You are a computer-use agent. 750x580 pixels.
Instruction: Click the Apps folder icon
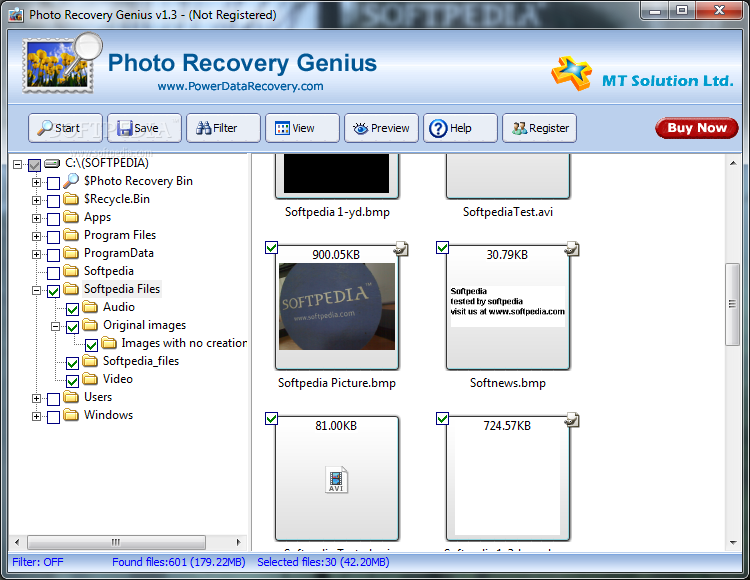[71, 217]
